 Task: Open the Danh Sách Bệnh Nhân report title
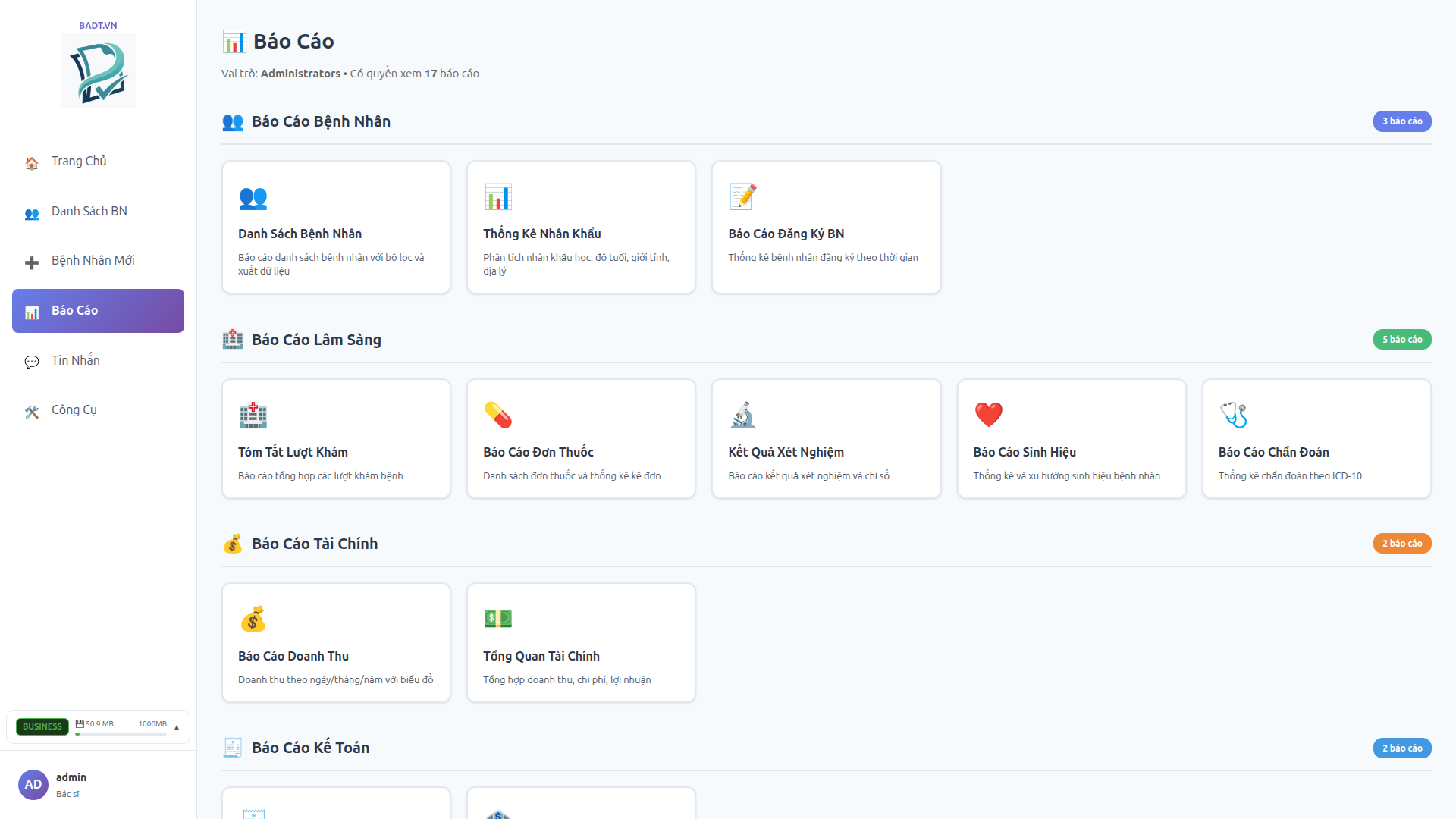[x=300, y=234]
